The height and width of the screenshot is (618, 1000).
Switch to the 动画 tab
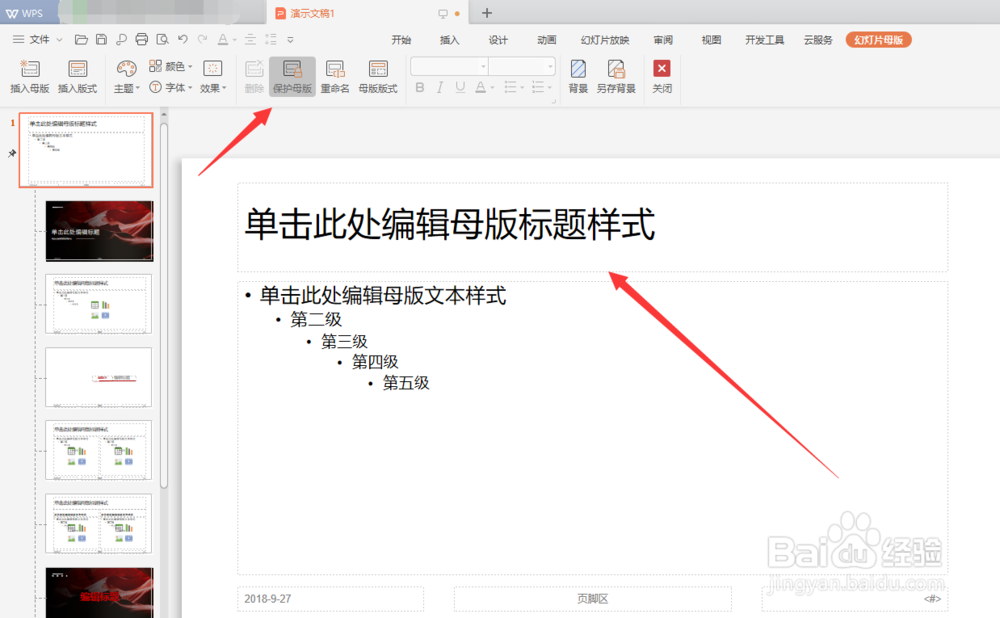click(x=547, y=40)
